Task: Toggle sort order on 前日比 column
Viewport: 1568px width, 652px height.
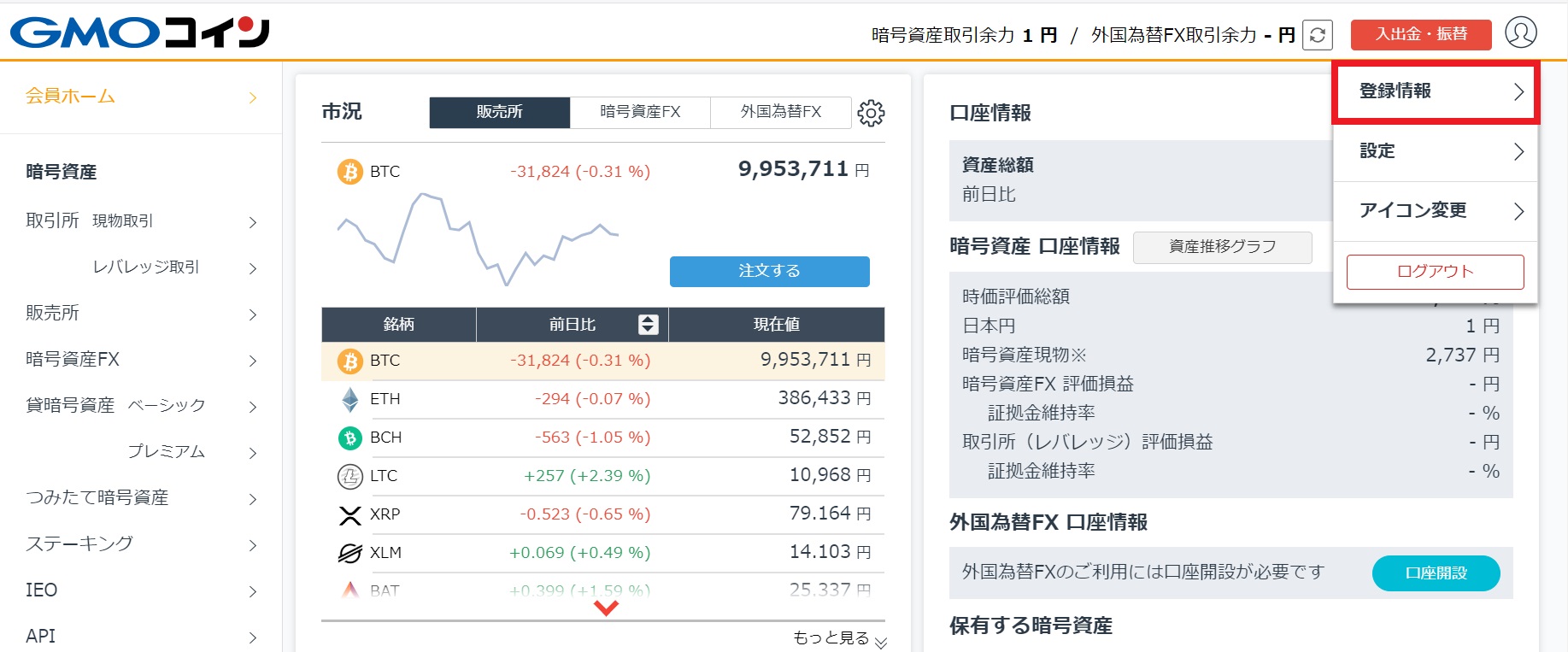Action: 648,325
